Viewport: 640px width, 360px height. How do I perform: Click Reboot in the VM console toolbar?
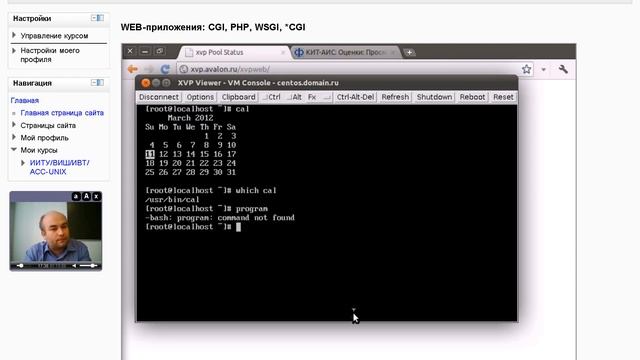pos(472,97)
